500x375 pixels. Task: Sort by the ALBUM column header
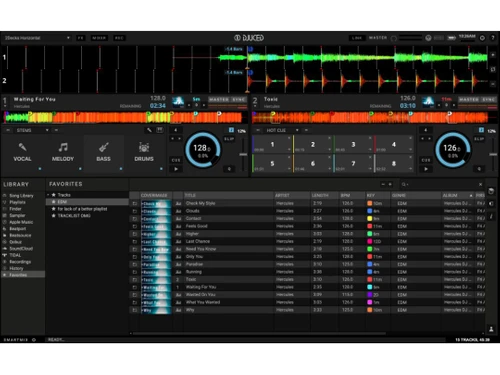[457, 195]
